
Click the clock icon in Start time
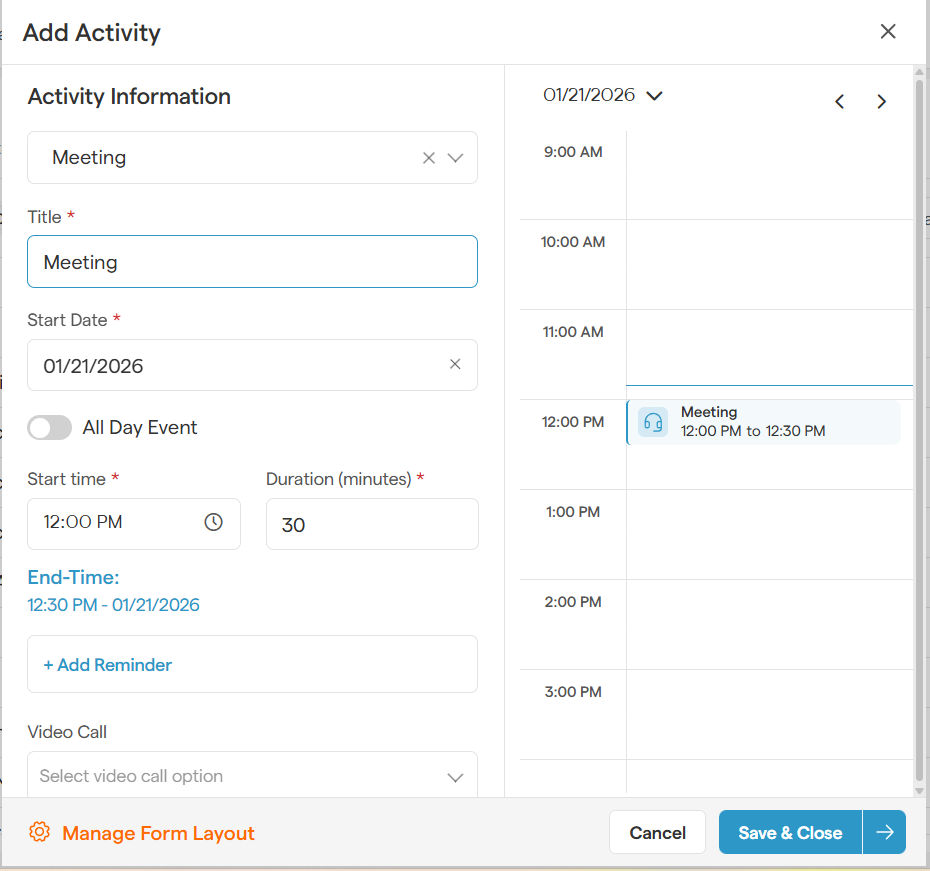click(x=213, y=522)
